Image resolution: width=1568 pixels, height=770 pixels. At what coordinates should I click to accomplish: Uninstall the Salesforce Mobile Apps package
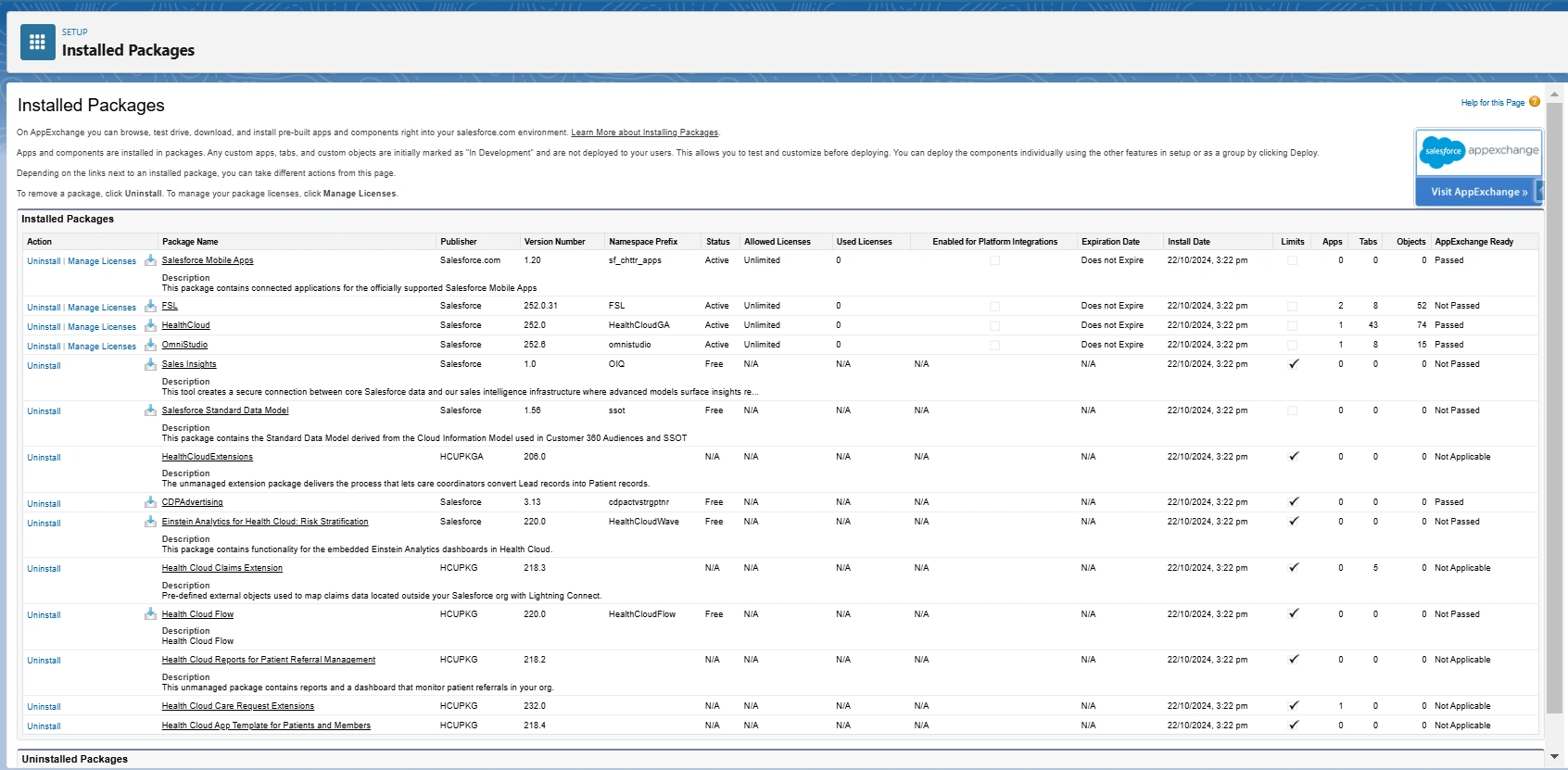[44, 261]
